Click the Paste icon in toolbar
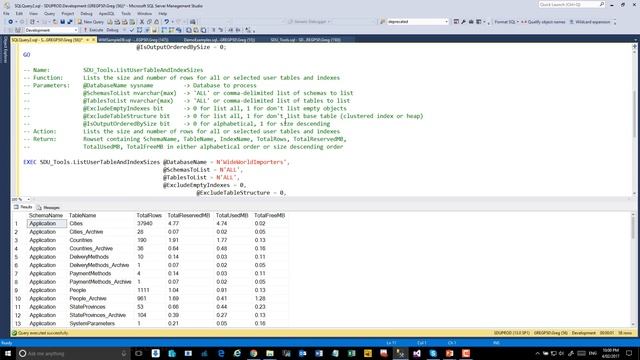Image resolution: width=640 pixels, height=360 pixels. click(156, 22)
